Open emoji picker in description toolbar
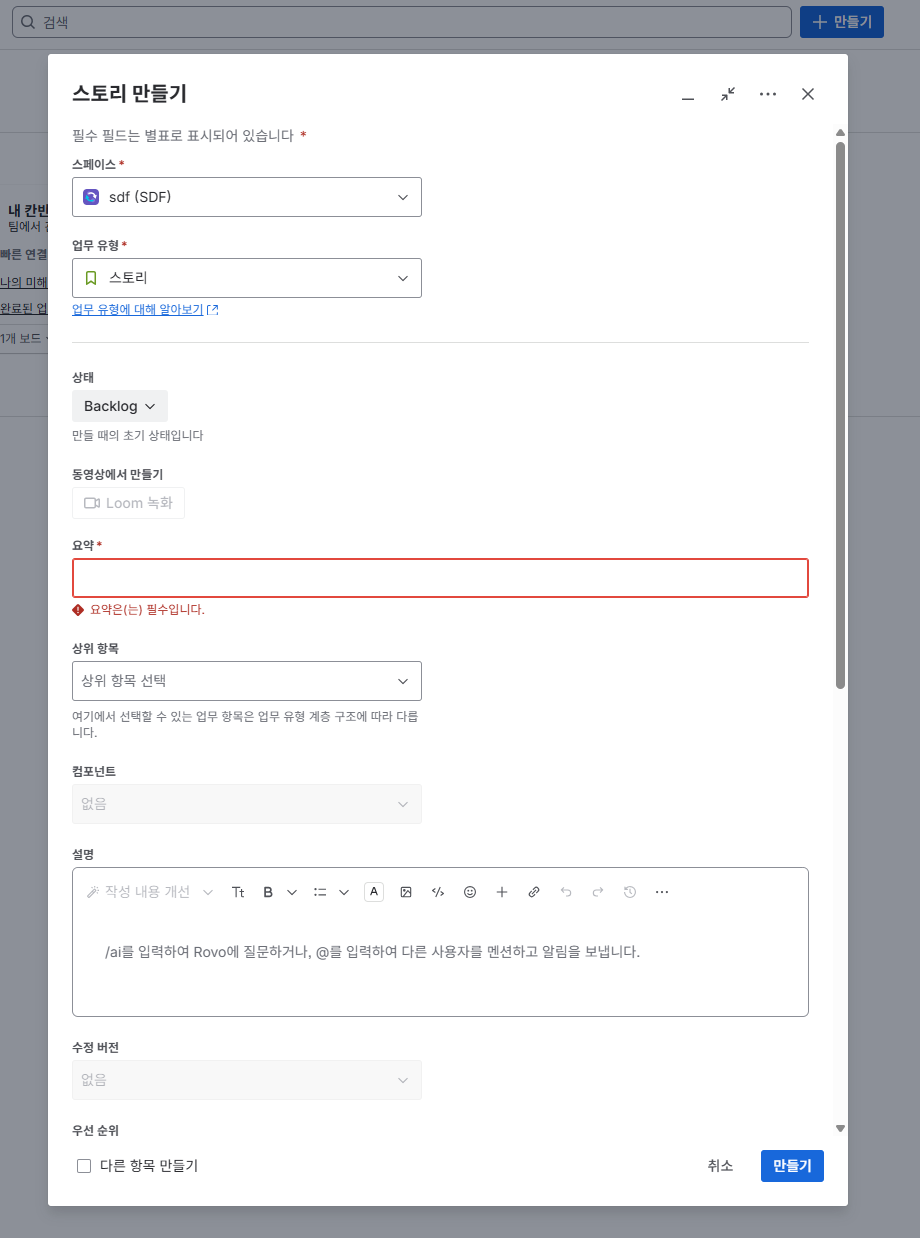 pos(470,892)
